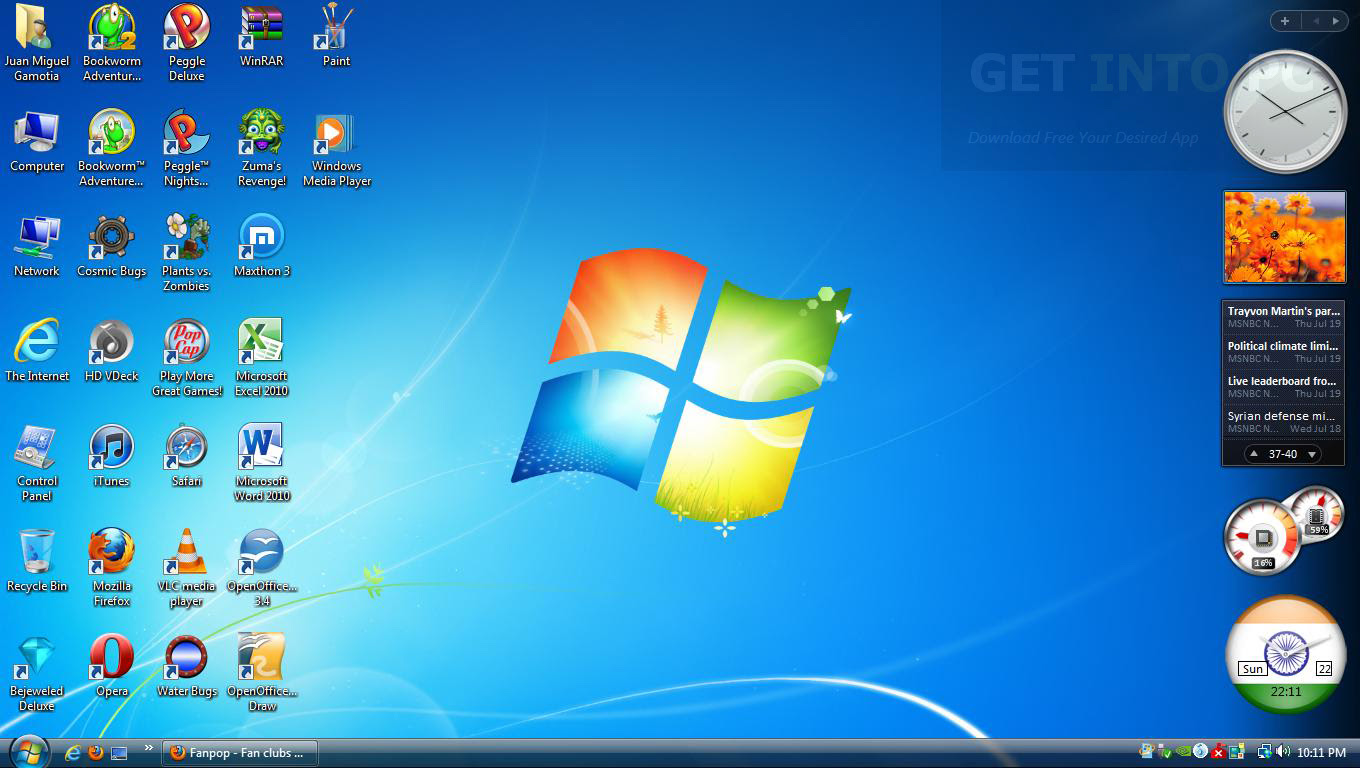Show previous headlines with the up arrow
Image resolution: width=1360 pixels, height=768 pixels.
click(1253, 454)
